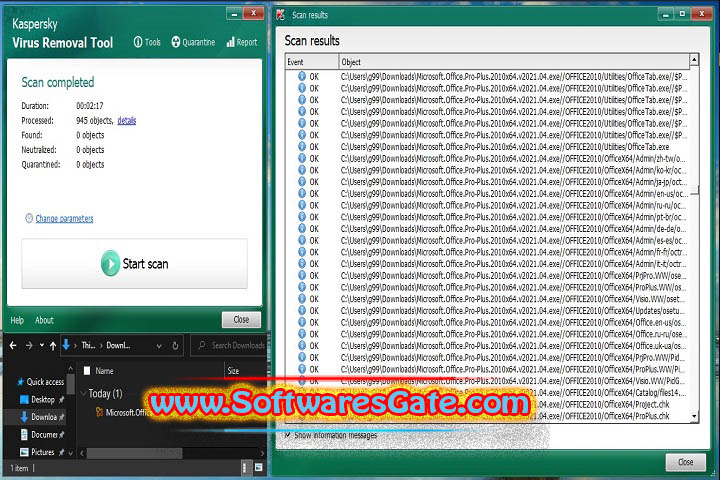Open the Report view
This screenshot has height=480, width=720.
coord(241,43)
